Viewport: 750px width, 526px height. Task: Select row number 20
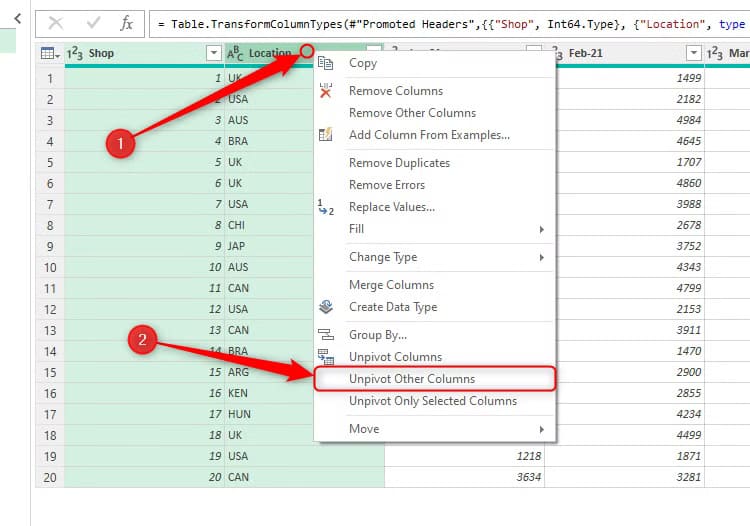click(50, 477)
